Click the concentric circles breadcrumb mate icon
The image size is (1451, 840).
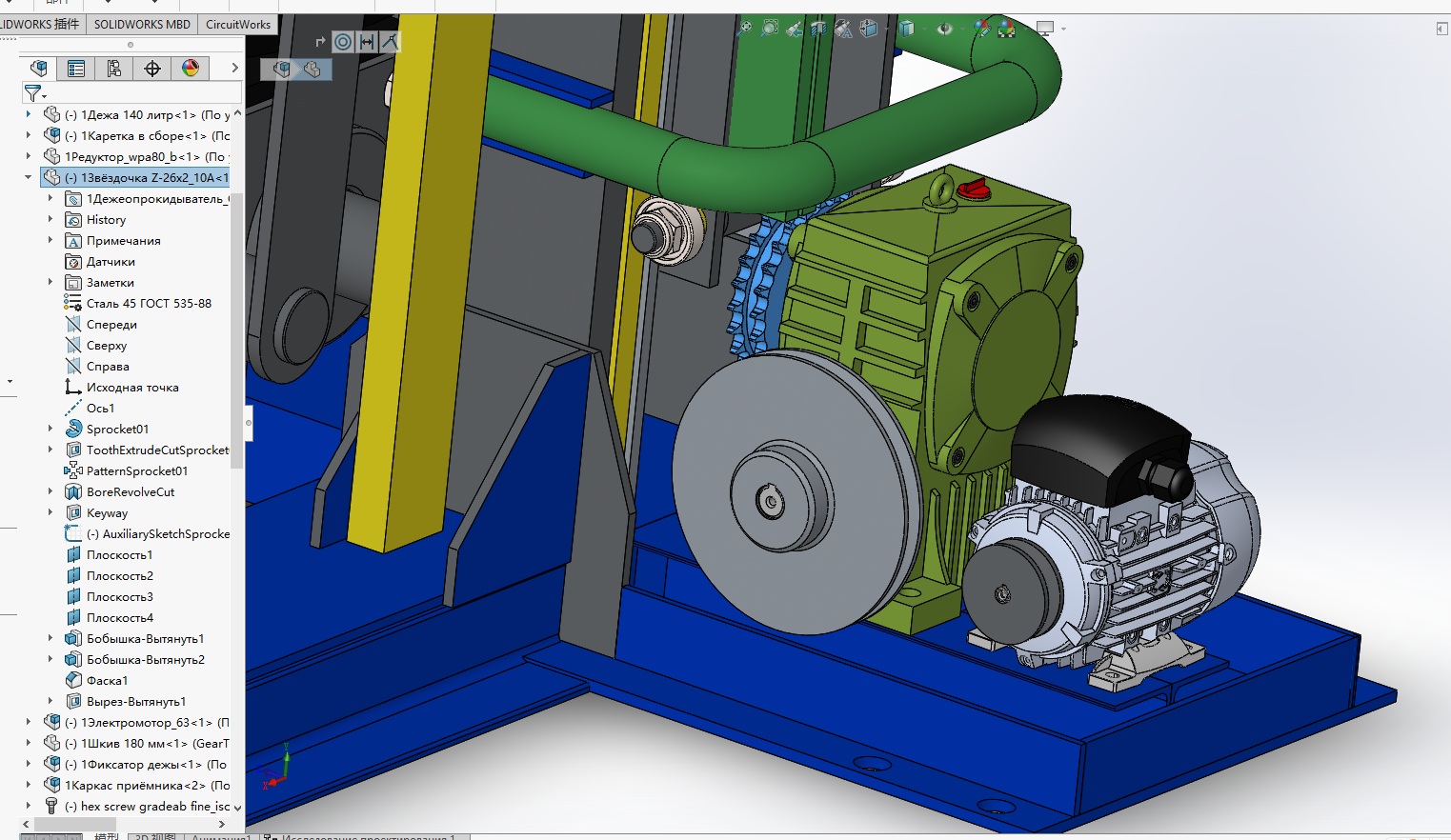(x=343, y=41)
